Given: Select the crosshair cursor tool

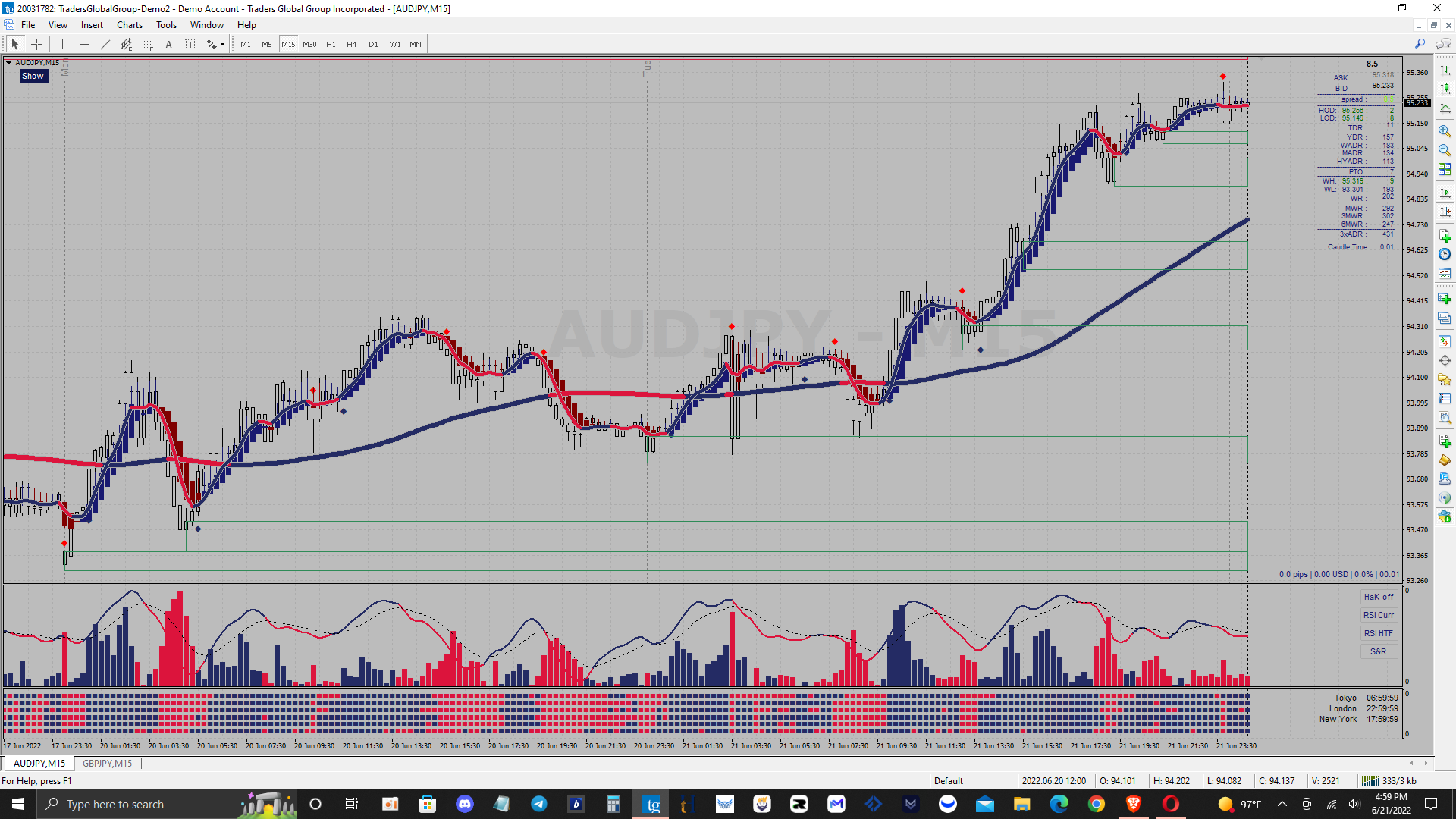Looking at the screenshot, I should 36,44.
